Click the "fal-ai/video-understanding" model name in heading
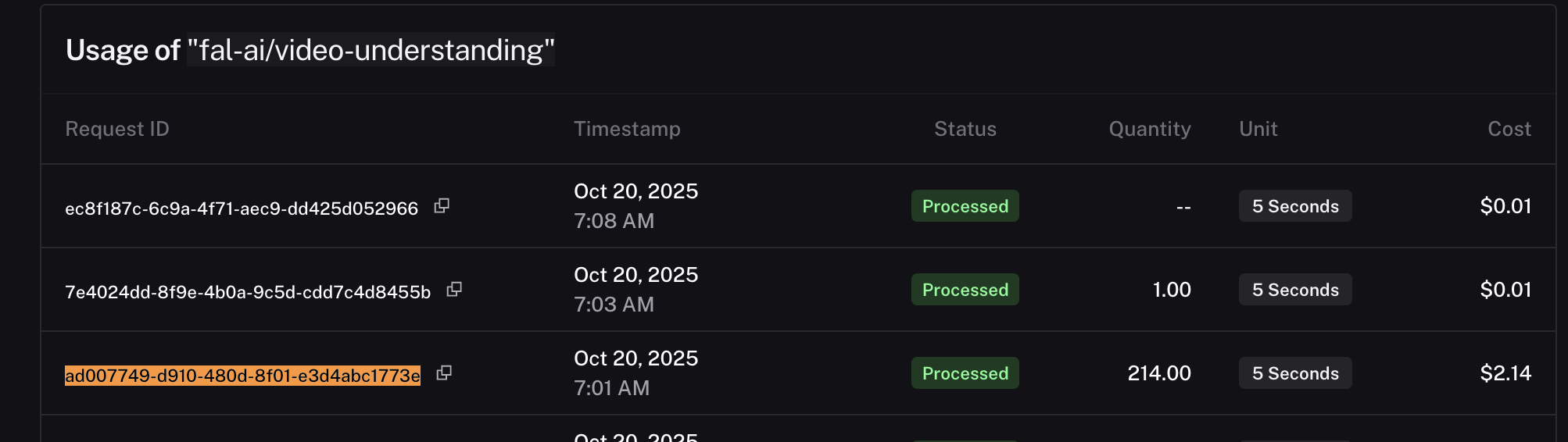The height and width of the screenshot is (442, 1568). [371, 51]
